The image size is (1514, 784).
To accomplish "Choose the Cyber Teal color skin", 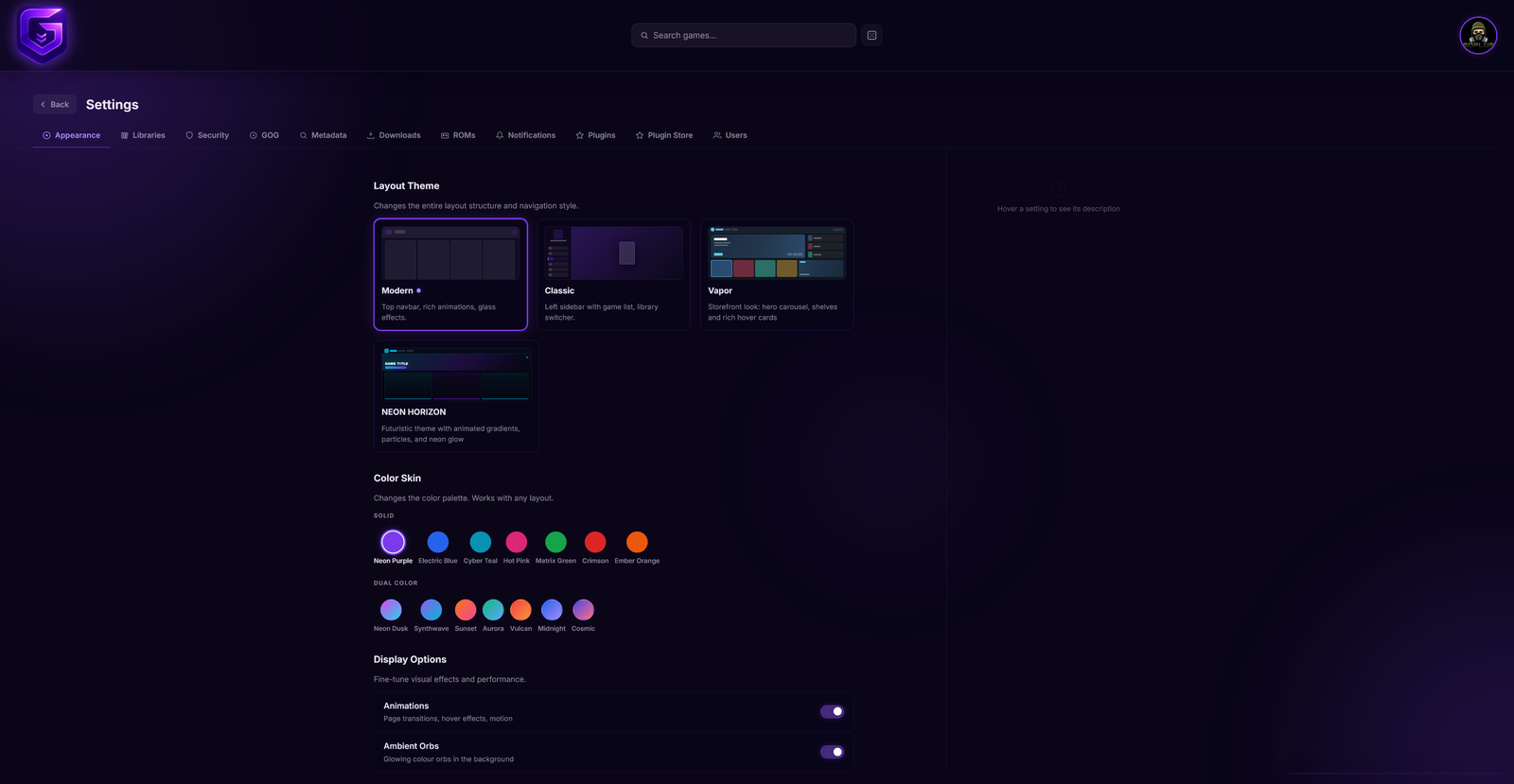I will click(481, 542).
